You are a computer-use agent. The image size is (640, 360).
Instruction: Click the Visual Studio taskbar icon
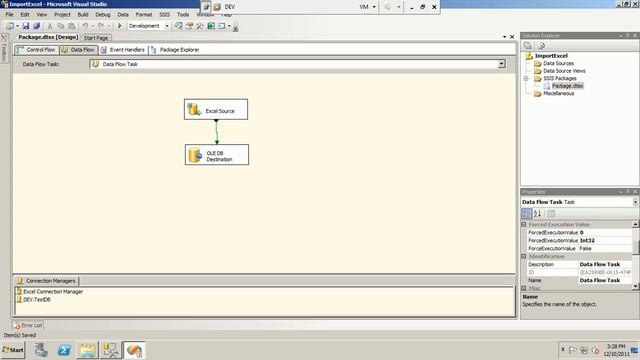pyautogui.click(x=134, y=350)
